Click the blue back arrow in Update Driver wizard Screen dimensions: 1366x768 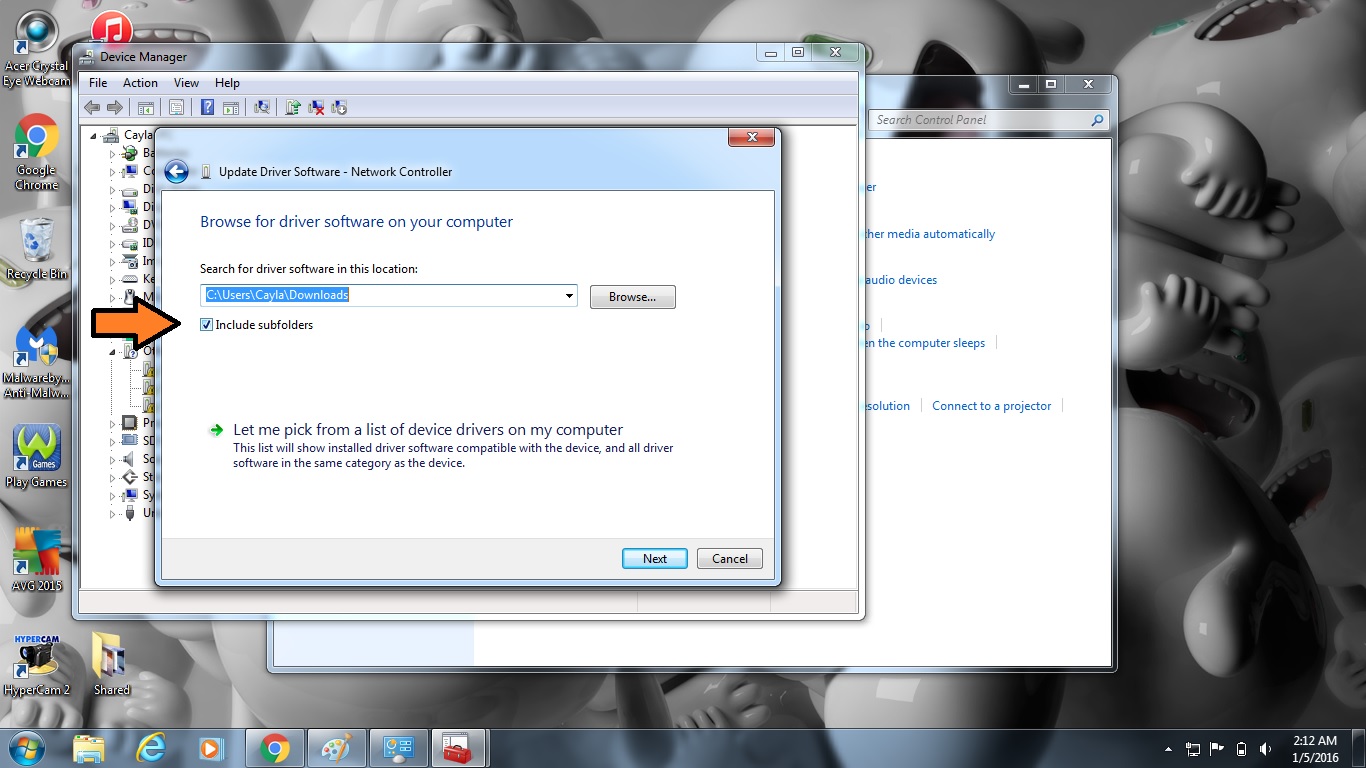(177, 172)
